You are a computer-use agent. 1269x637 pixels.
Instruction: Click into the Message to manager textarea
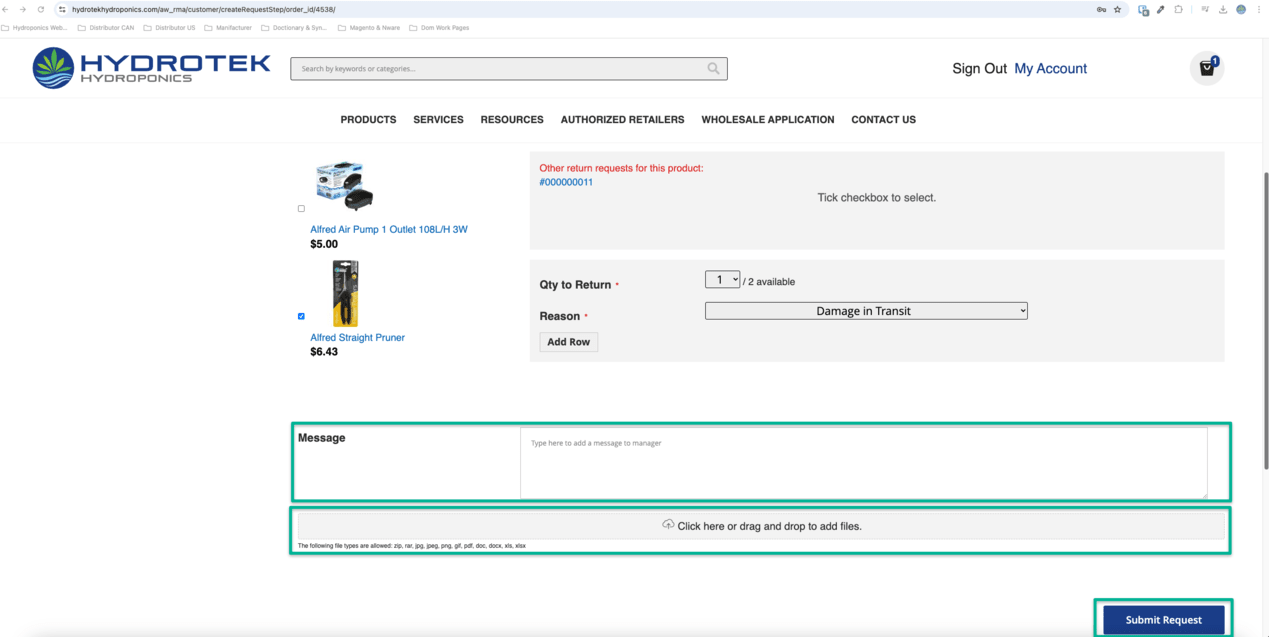point(863,463)
